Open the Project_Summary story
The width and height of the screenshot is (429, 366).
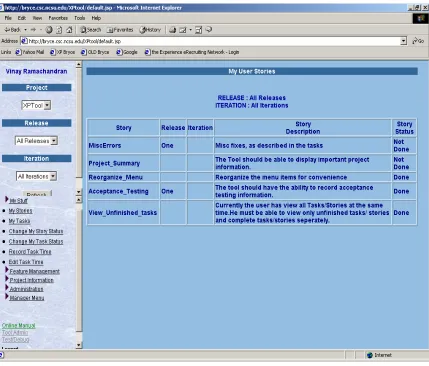tap(114, 163)
